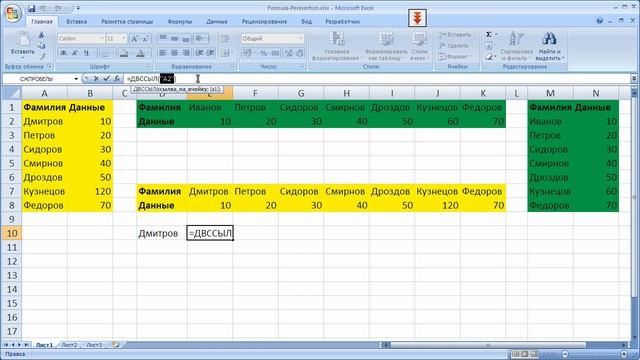
Task: Open Найти и выделить binoculars menu
Action: pyautogui.click(x=549, y=46)
